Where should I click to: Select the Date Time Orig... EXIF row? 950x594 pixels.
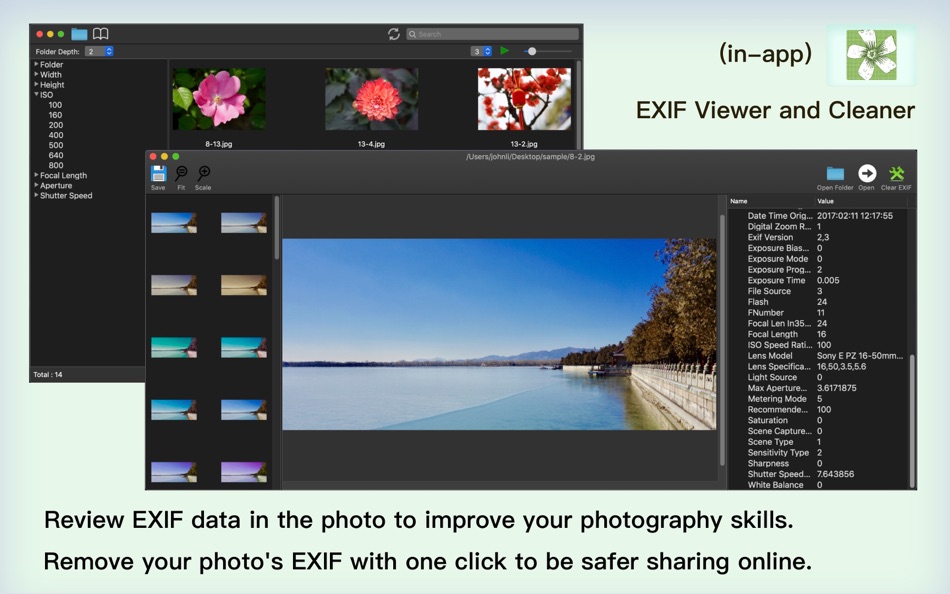point(821,216)
